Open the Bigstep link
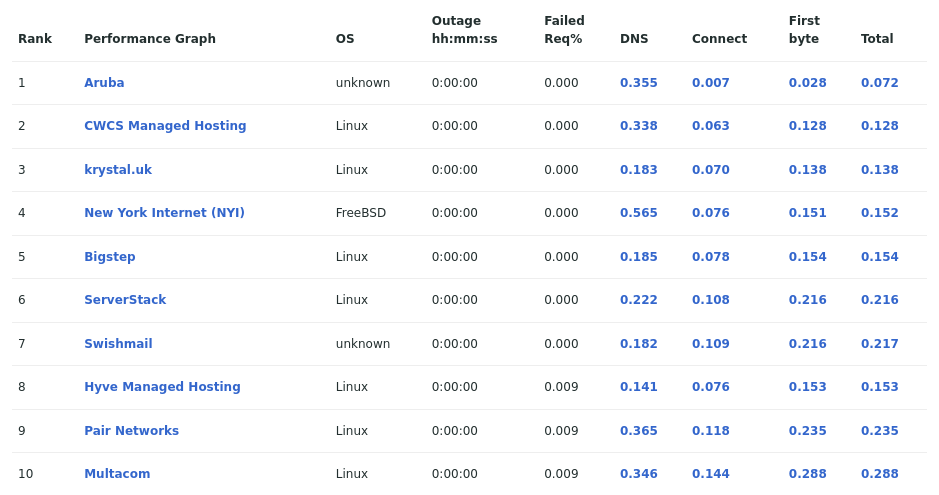The image size is (939, 495). tap(110, 256)
